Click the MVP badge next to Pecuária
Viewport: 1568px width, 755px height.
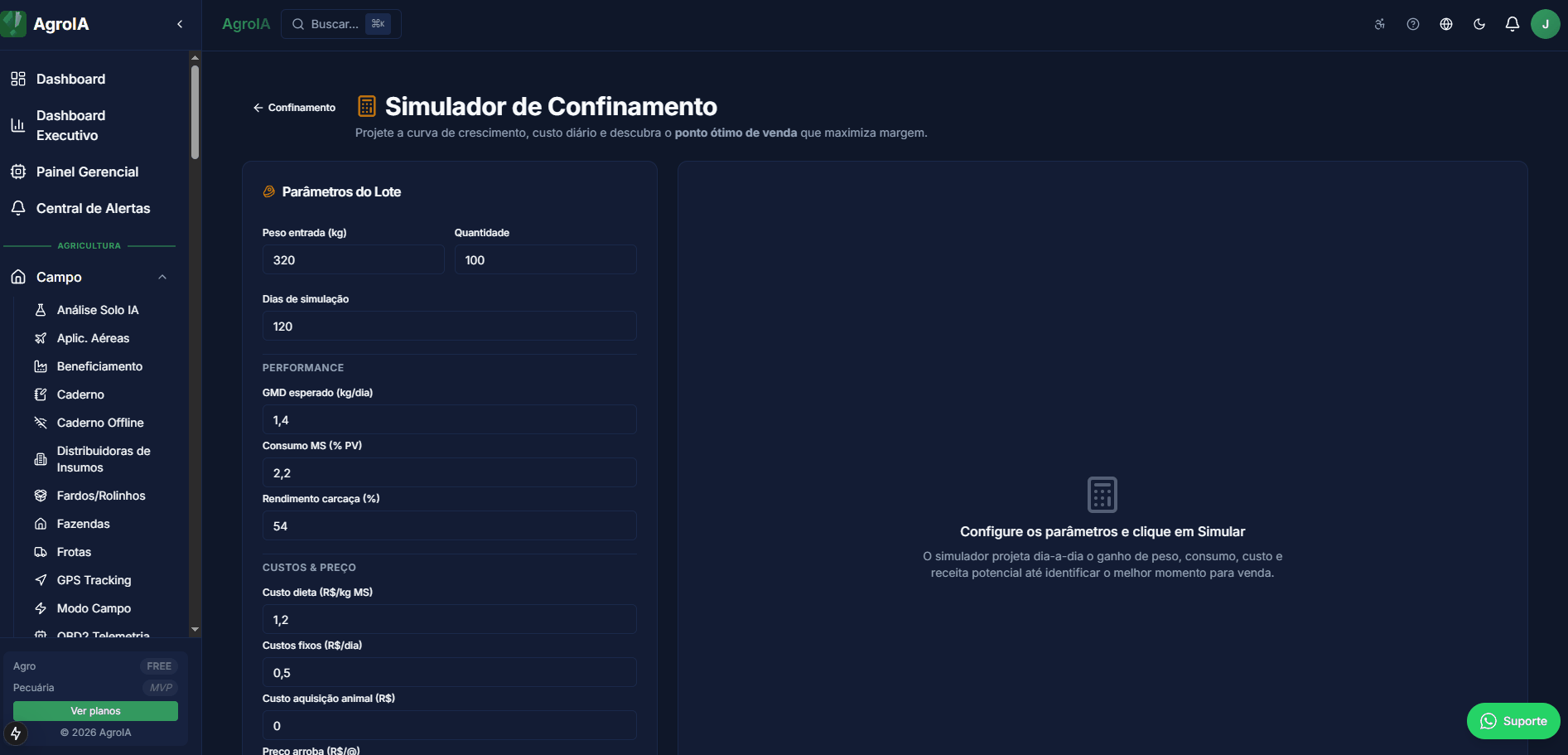[x=161, y=688]
